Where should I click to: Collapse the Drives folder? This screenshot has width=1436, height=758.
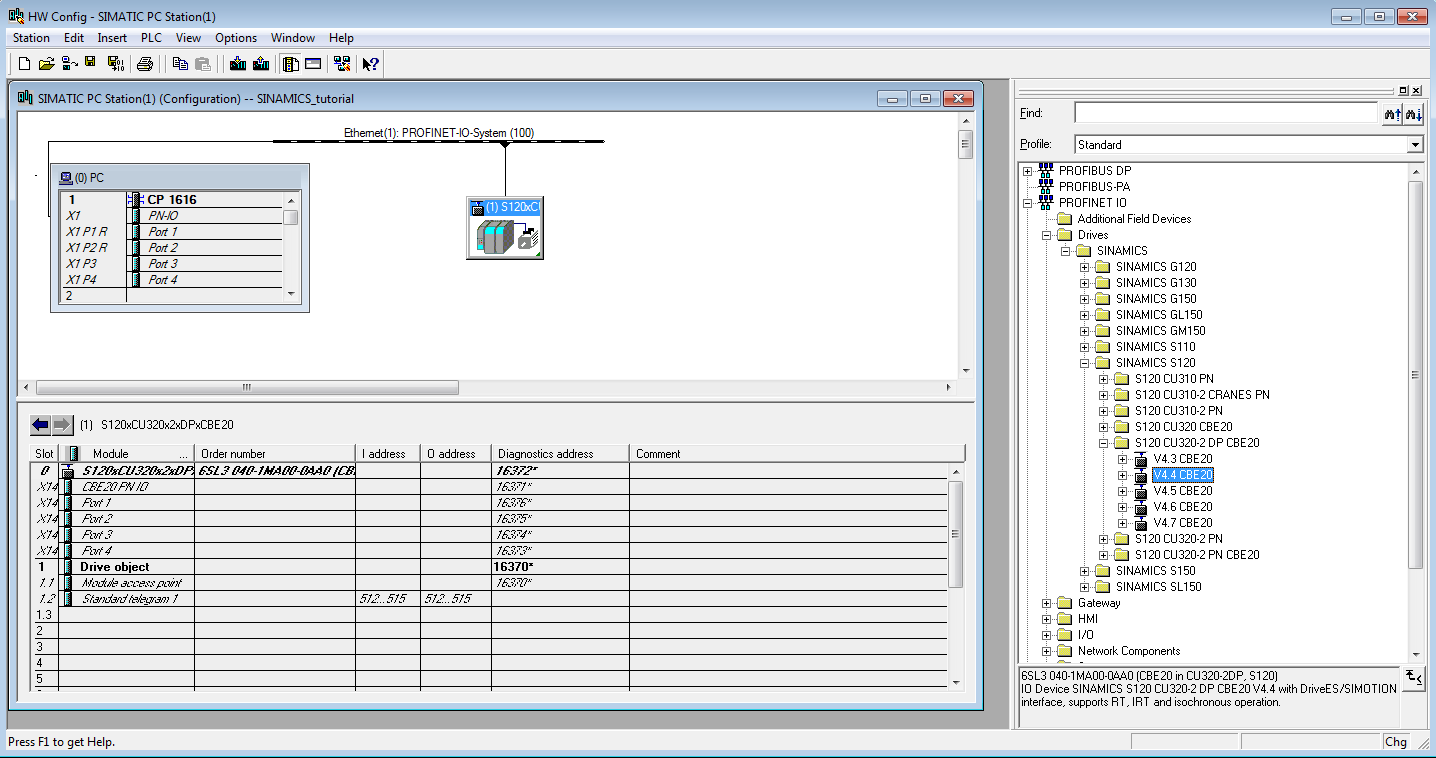tap(1046, 235)
